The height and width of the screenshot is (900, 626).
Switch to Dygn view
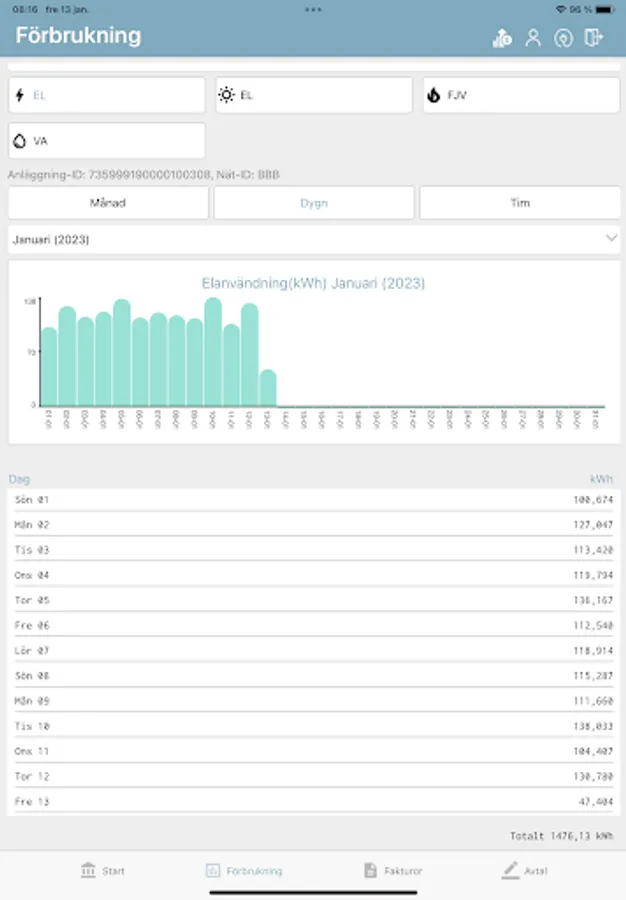point(314,203)
